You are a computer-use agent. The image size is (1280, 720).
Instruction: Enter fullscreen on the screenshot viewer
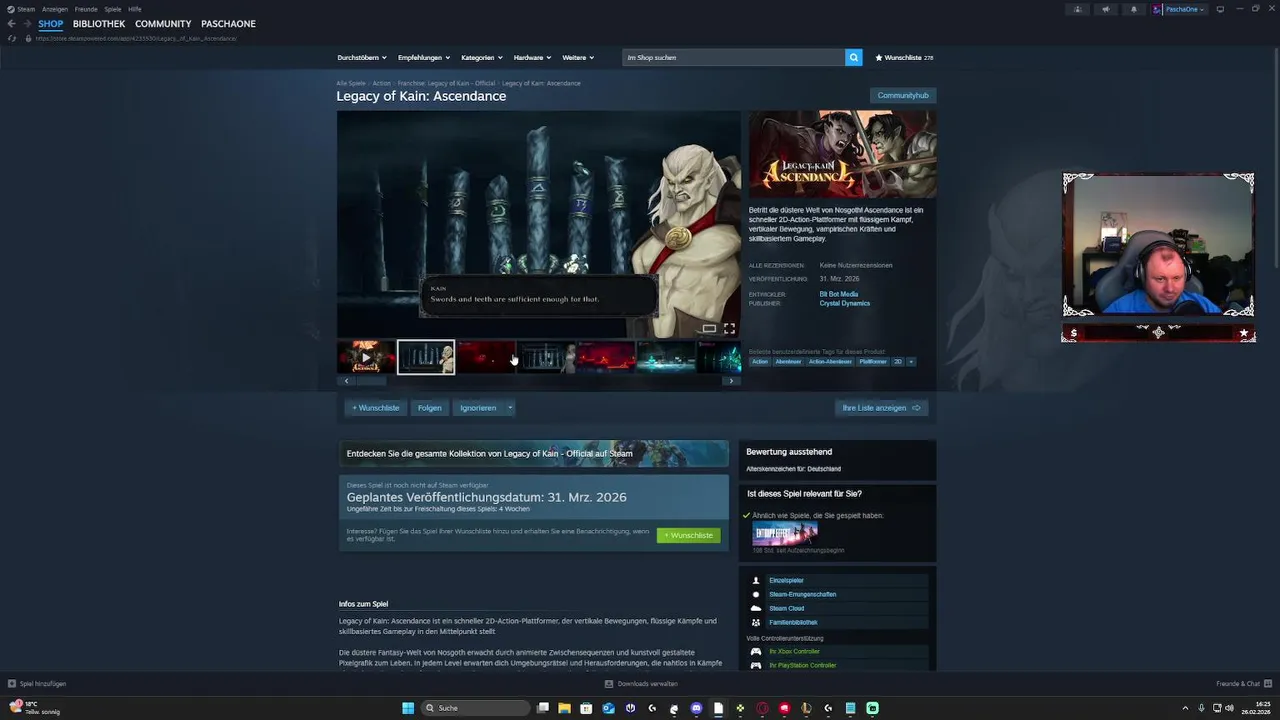pyautogui.click(x=729, y=328)
